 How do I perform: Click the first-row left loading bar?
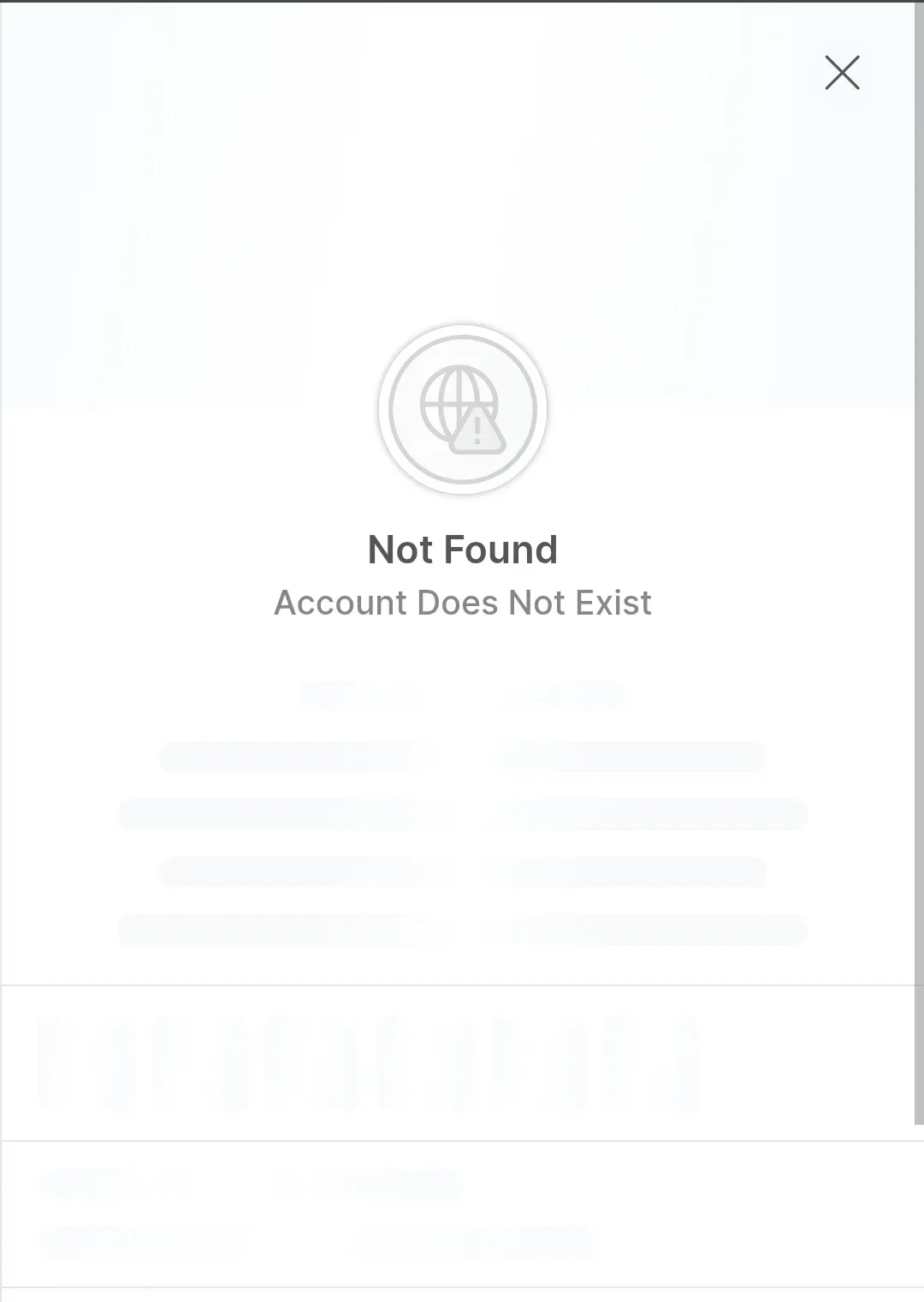pyautogui.click(x=288, y=756)
